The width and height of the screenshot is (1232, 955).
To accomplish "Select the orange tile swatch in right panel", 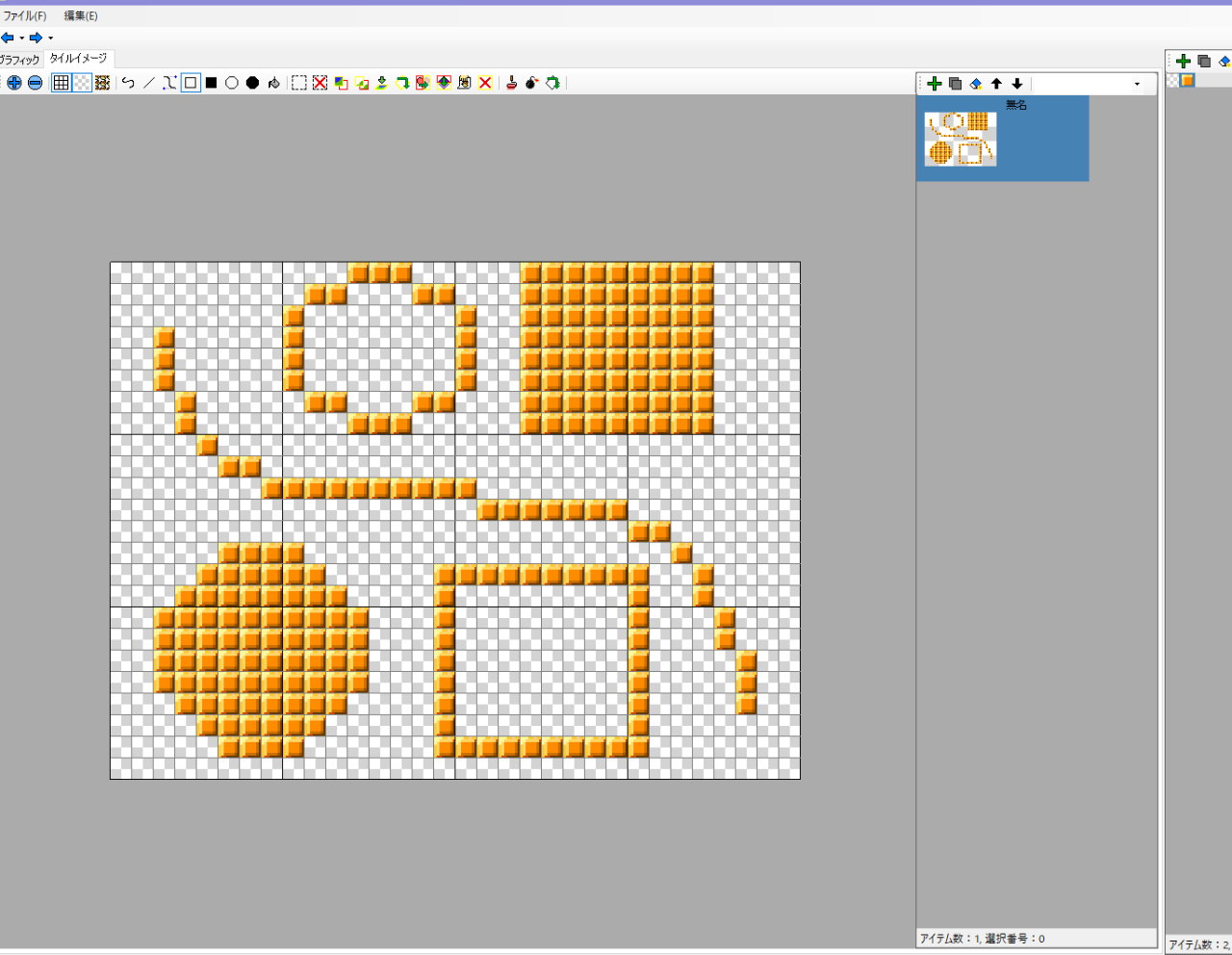I will pos(1188,81).
